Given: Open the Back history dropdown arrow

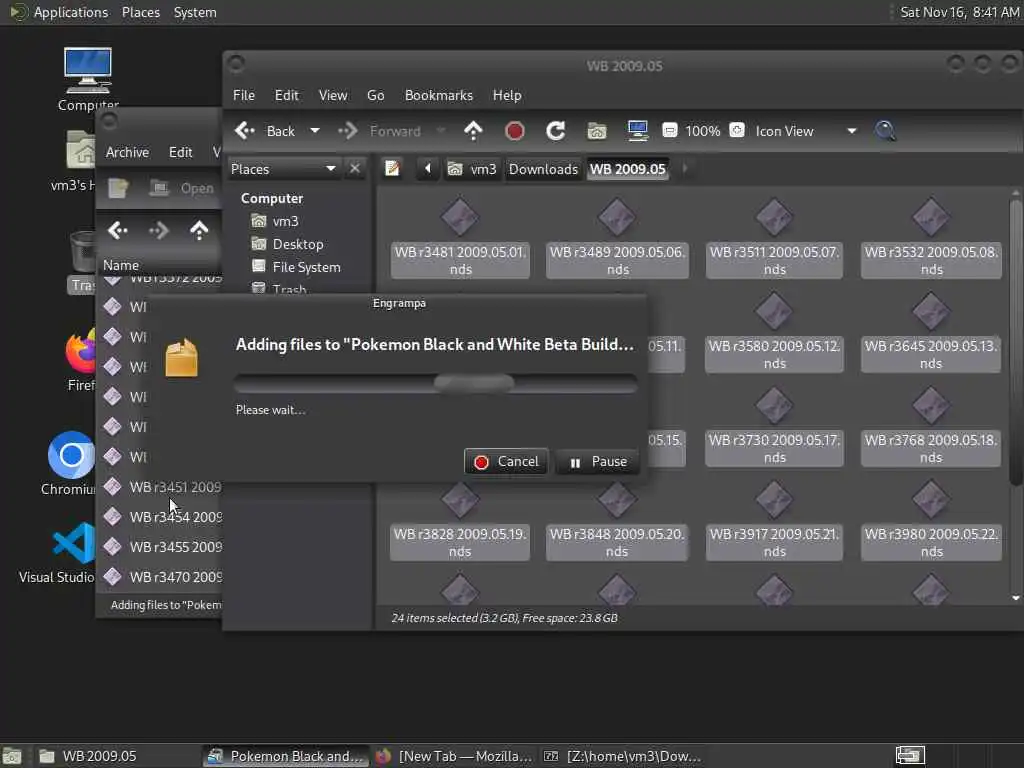Looking at the screenshot, I should point(315,131).
